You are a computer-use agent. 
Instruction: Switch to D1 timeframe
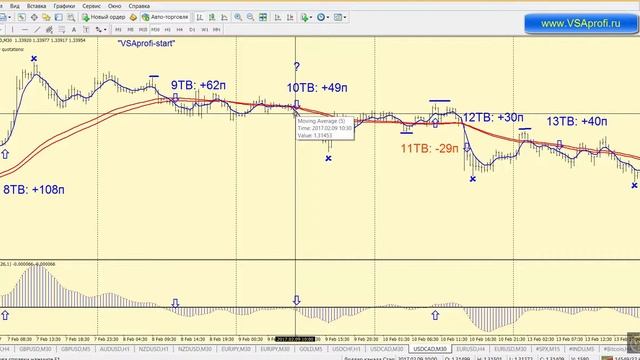pos(192,29)
